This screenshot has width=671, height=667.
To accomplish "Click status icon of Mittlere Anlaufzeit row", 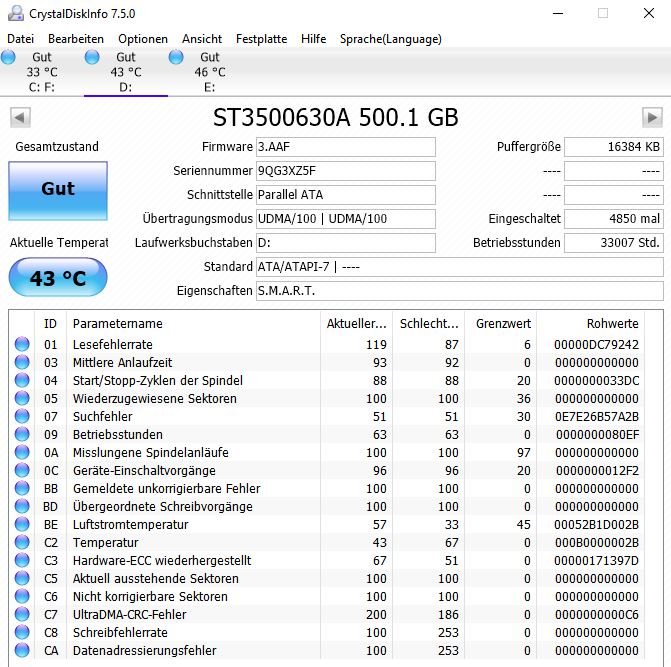I will point(22,362).
